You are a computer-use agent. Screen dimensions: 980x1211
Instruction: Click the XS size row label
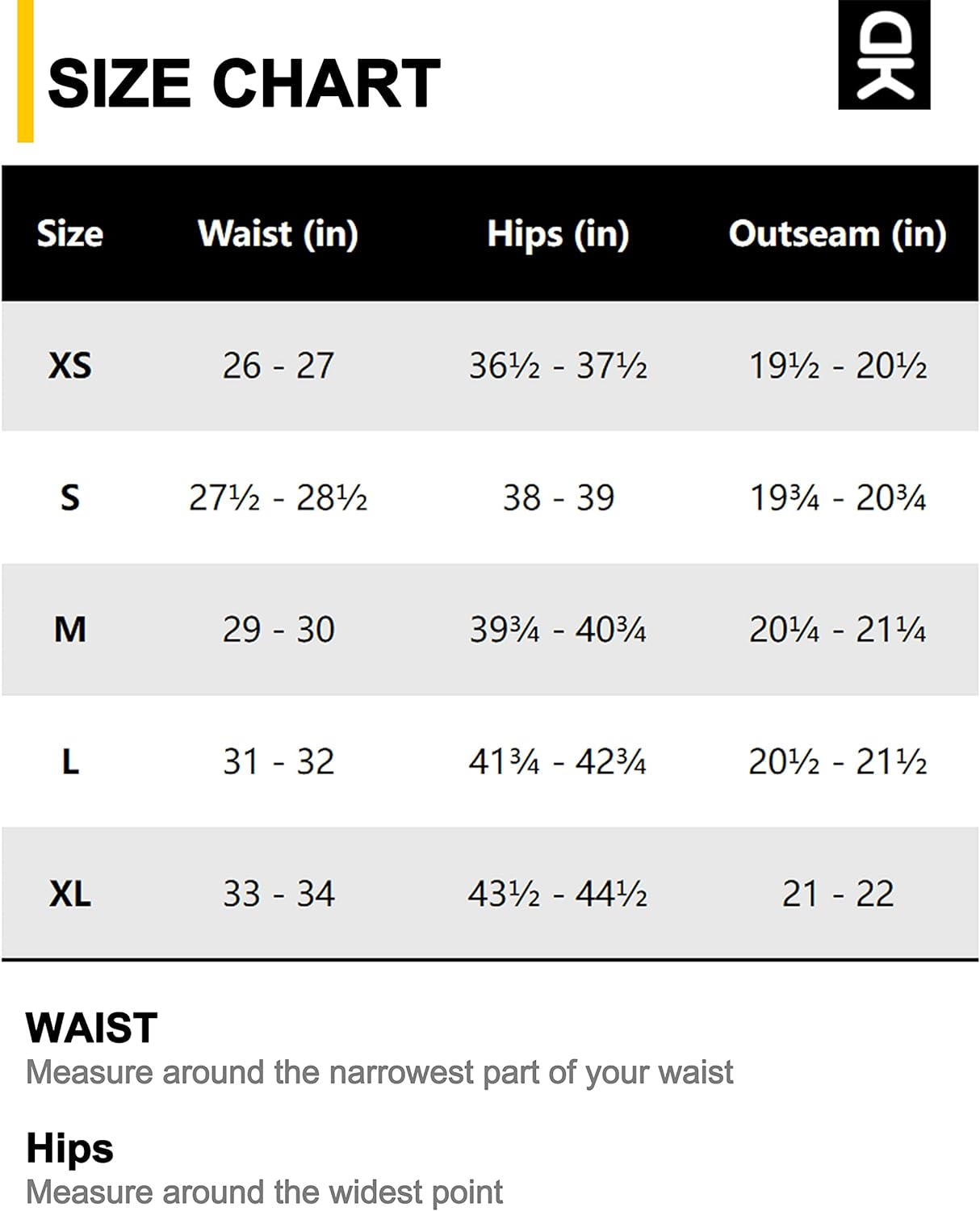(x=70, y=366)
